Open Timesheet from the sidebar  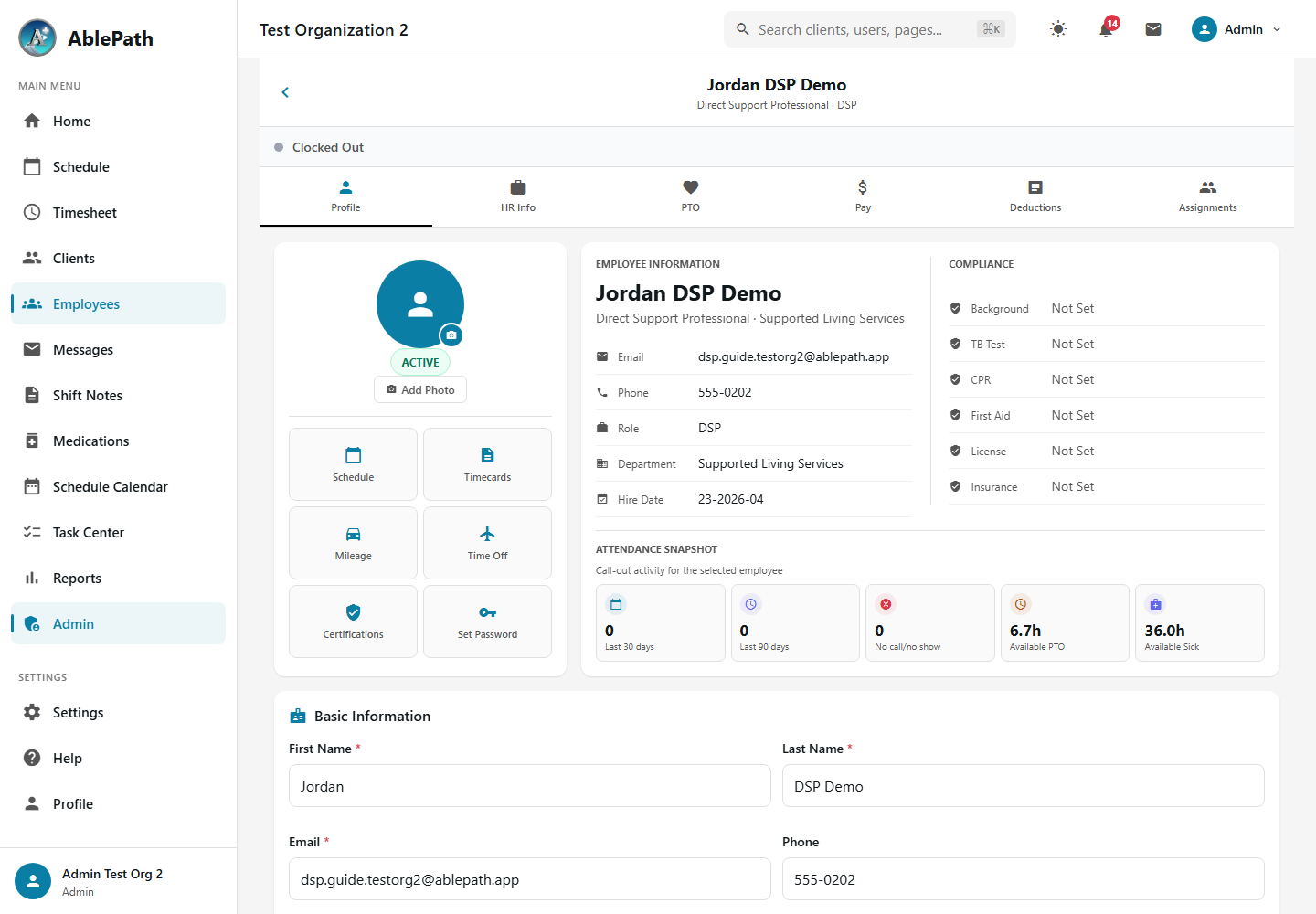(118, 212)
